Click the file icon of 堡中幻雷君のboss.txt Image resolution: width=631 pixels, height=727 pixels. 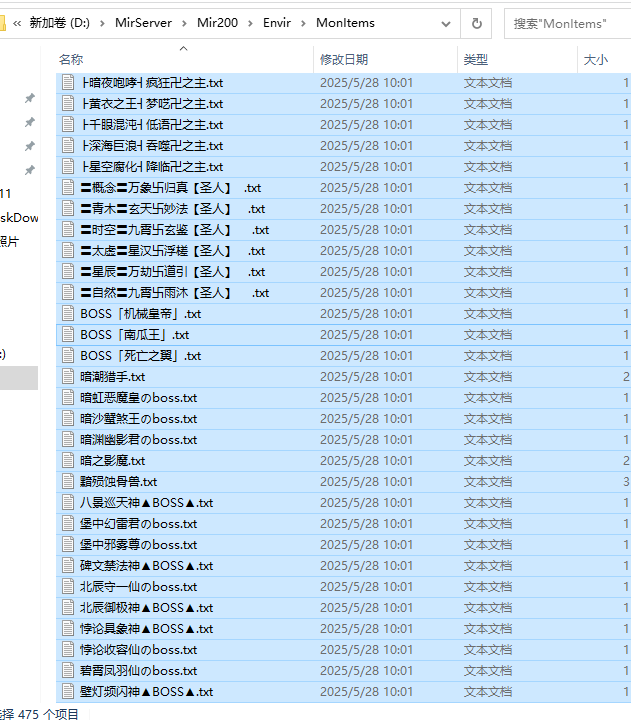68,523
